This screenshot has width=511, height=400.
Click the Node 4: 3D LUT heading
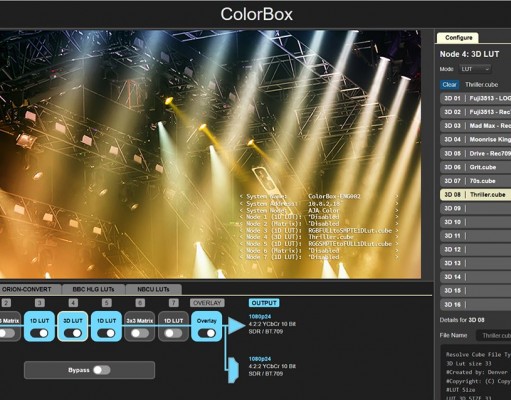coord(469,54)
